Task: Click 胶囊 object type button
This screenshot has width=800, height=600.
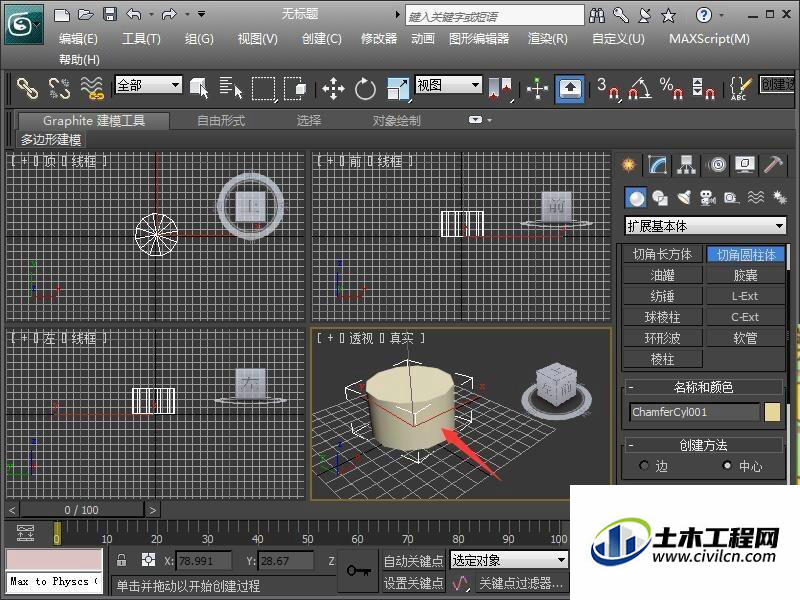Action: click(x=745, y=276)
